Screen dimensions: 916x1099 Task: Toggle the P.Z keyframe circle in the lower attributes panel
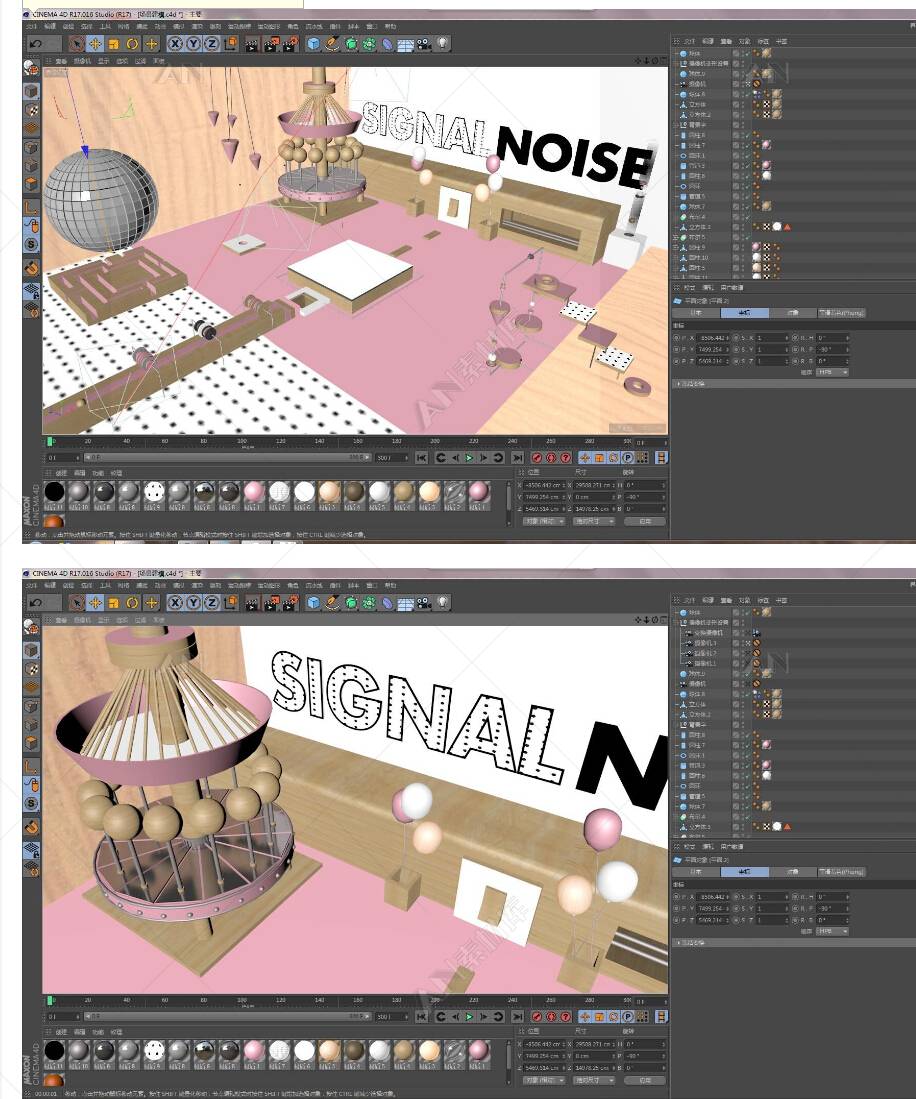click(676, 920)
